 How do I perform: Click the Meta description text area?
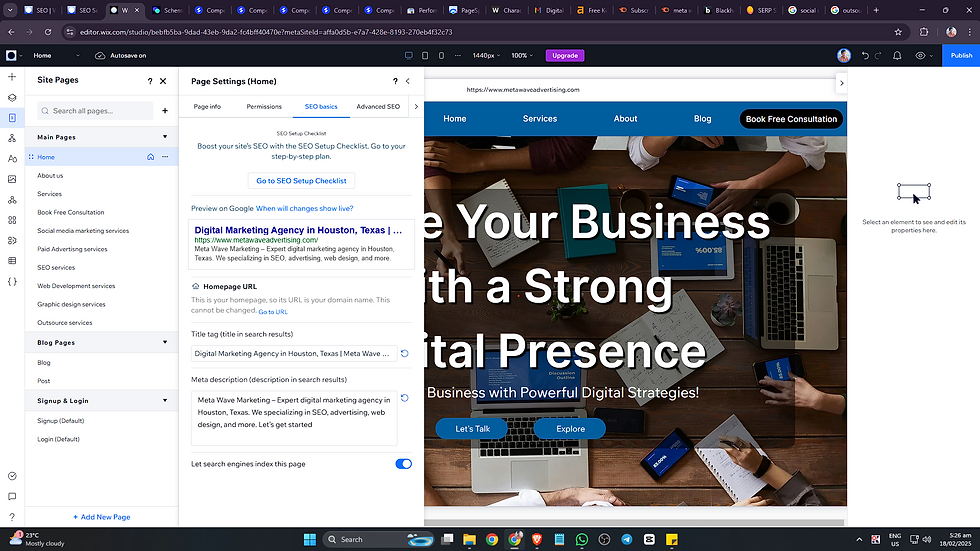[294, 418]
